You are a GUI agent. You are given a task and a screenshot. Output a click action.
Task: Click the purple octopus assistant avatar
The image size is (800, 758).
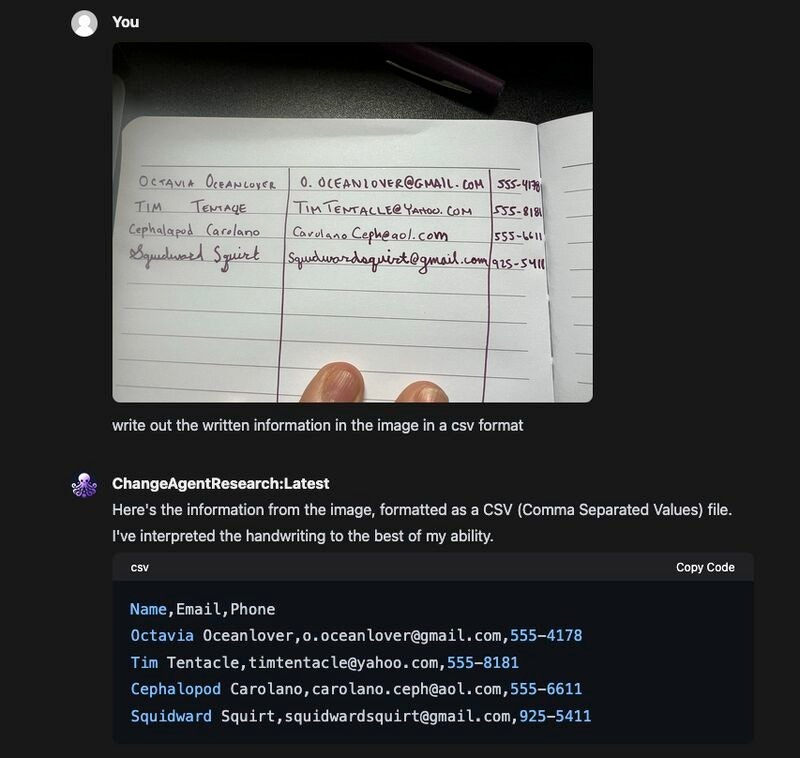(x=84, y=485)
